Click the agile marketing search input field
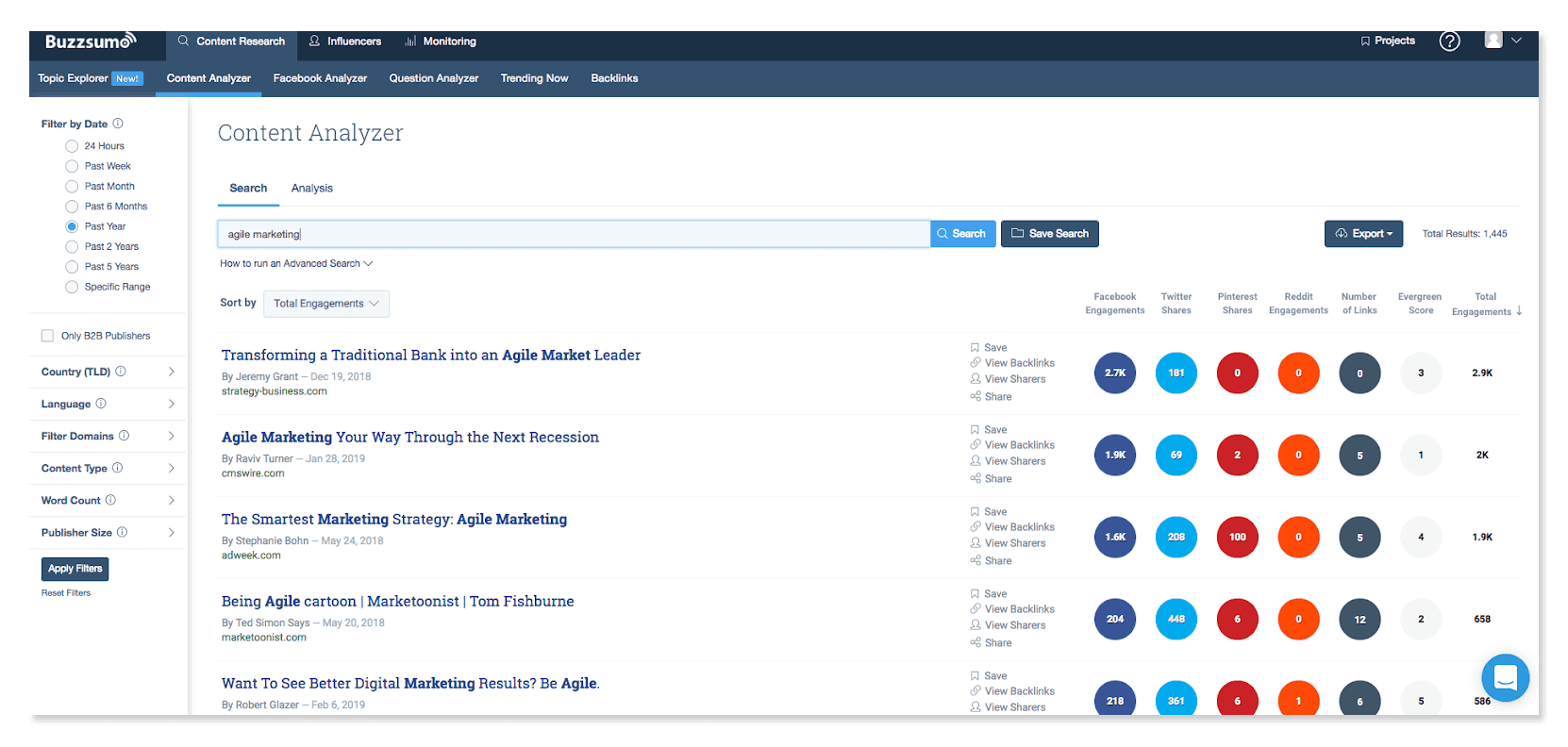1568x747 pixels. click(x=574, y=234)
